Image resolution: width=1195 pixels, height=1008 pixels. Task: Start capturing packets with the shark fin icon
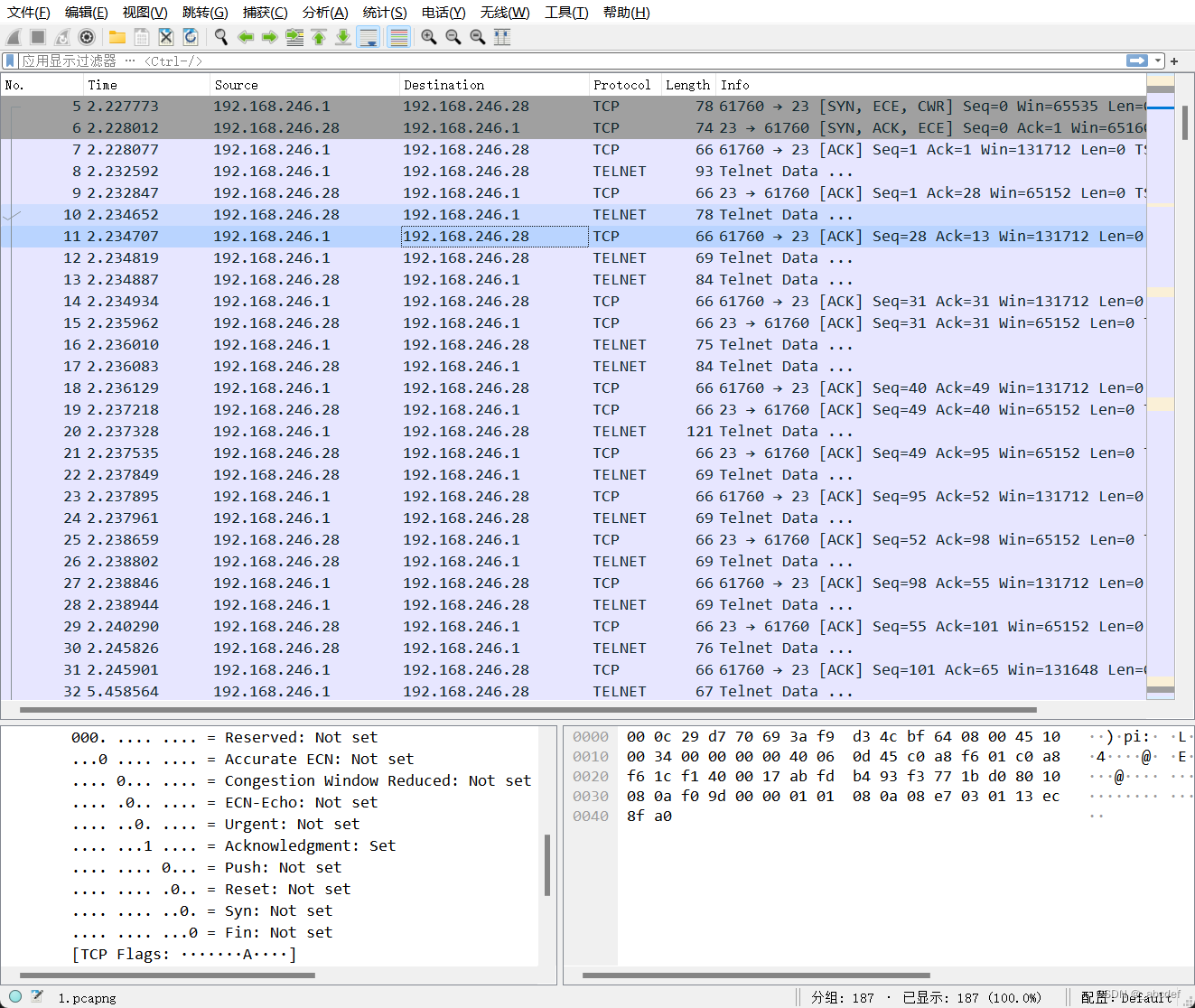coord(14,37)
